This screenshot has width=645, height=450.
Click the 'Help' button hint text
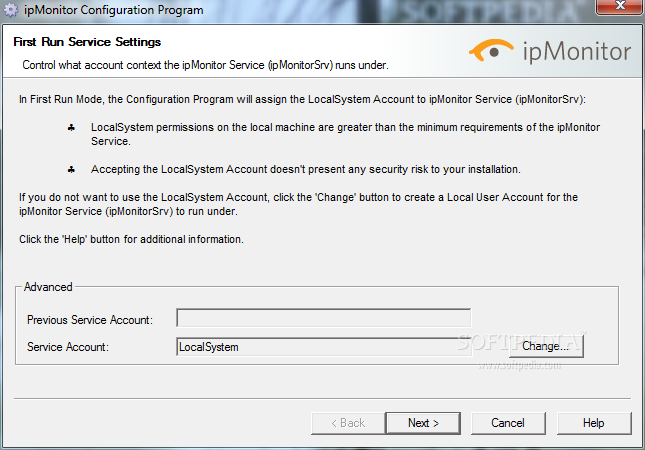pyautogui.click(x=131, y=239)
